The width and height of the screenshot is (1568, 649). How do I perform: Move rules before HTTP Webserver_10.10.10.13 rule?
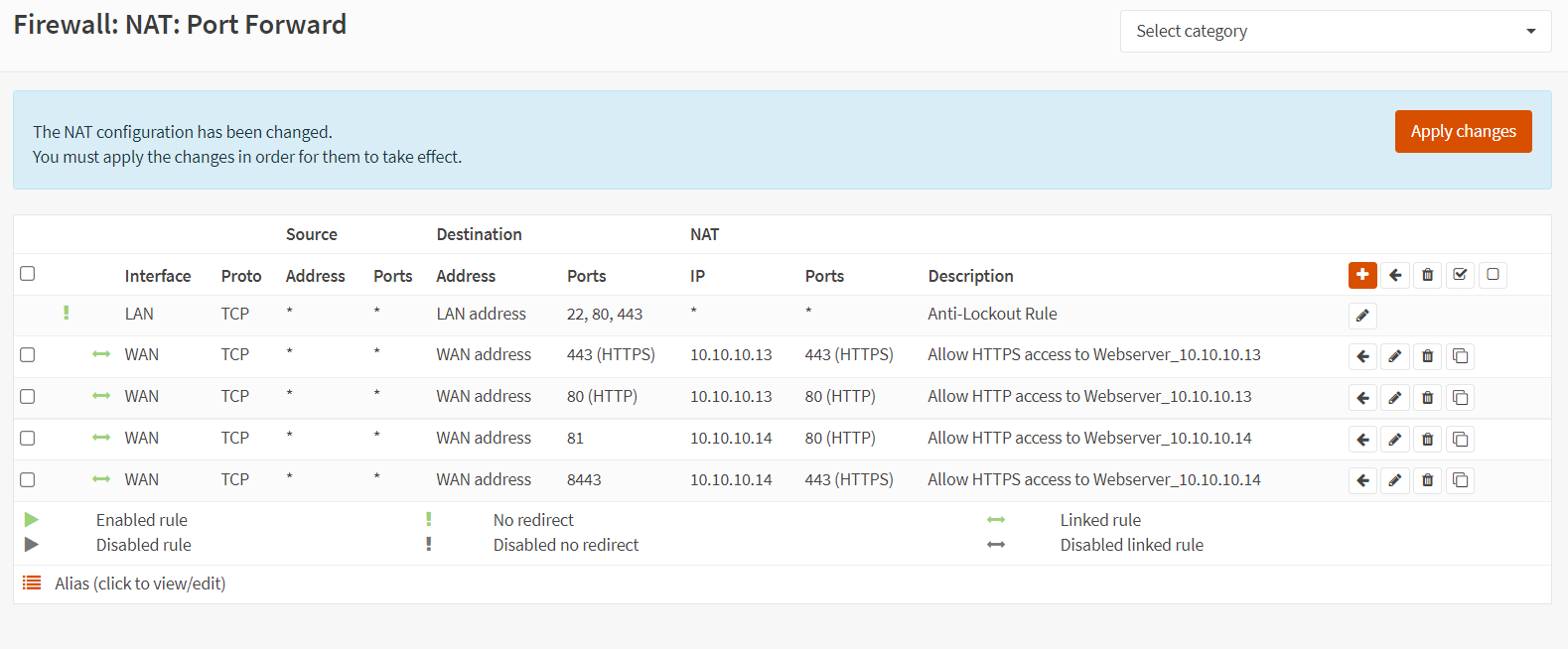(x=1362, y=398)
